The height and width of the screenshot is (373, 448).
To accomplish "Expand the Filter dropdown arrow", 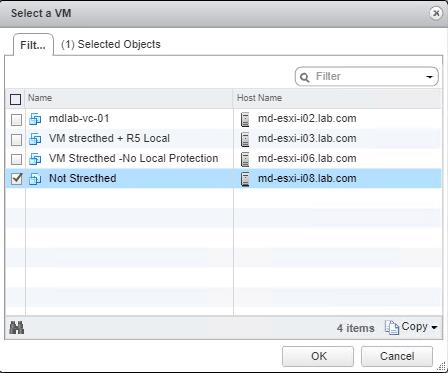I will click(x=429, y=77).
